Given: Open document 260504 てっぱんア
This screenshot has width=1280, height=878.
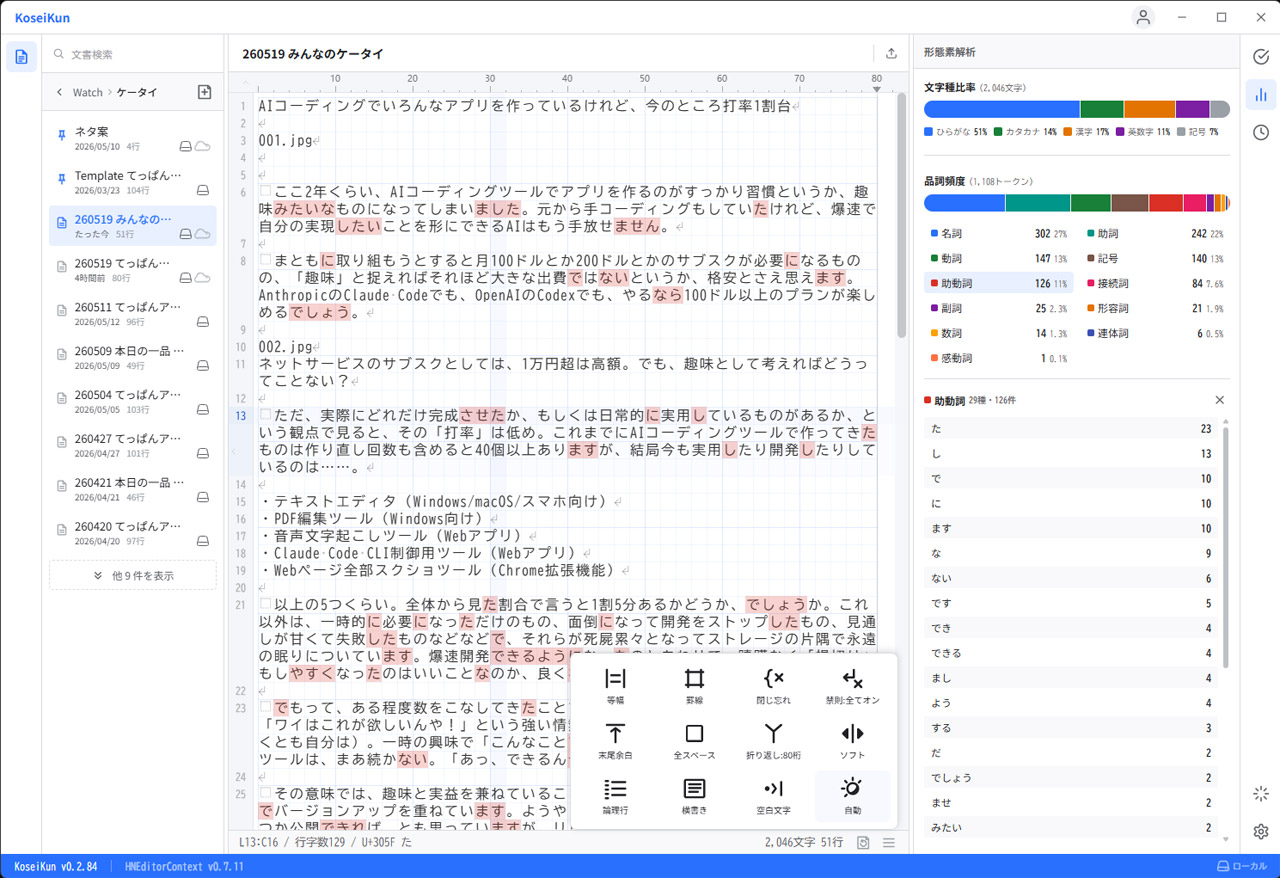Looking at the screenshot, I should click(133, 402).
